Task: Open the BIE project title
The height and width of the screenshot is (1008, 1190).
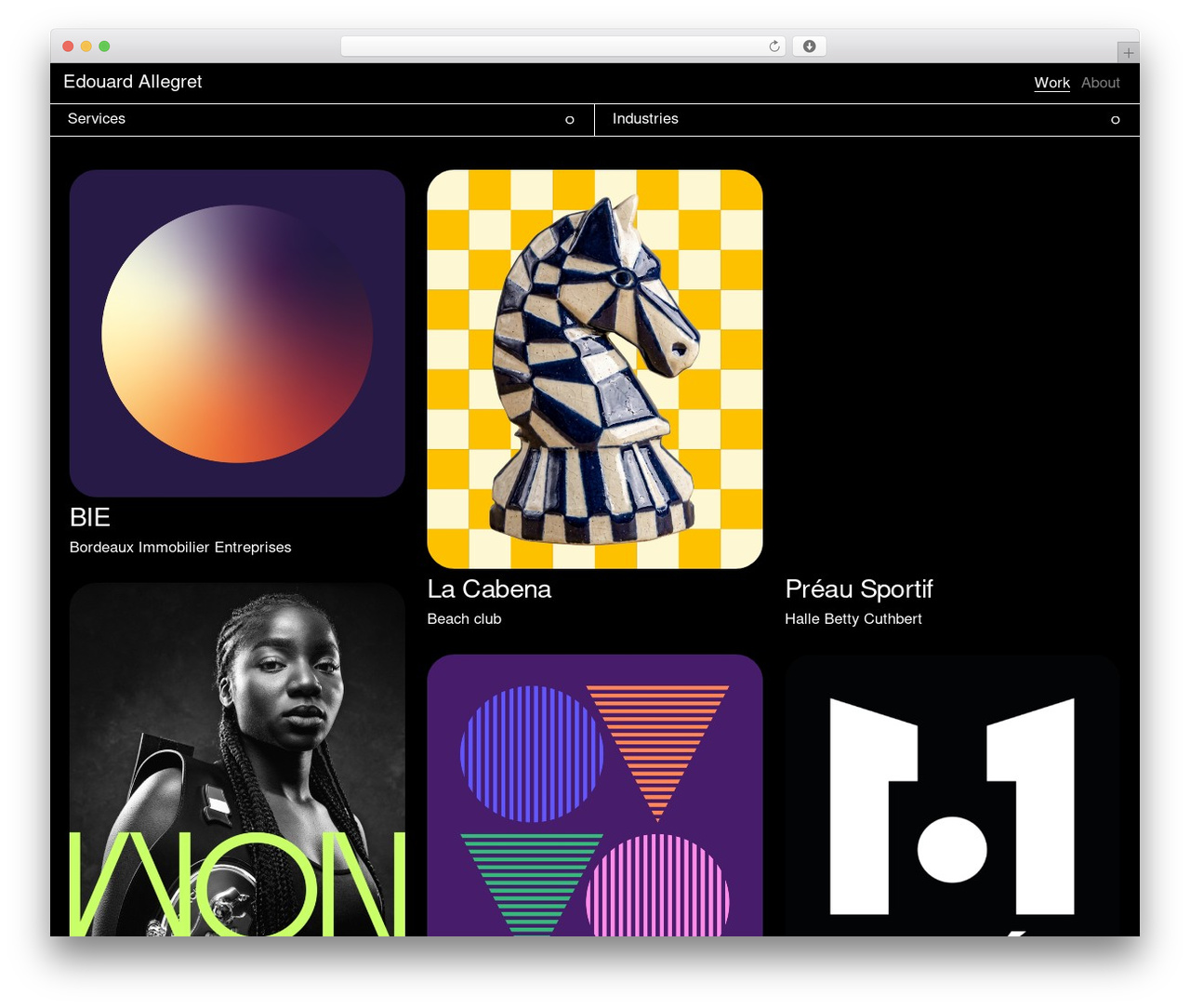Action: [x=90, y=517]
